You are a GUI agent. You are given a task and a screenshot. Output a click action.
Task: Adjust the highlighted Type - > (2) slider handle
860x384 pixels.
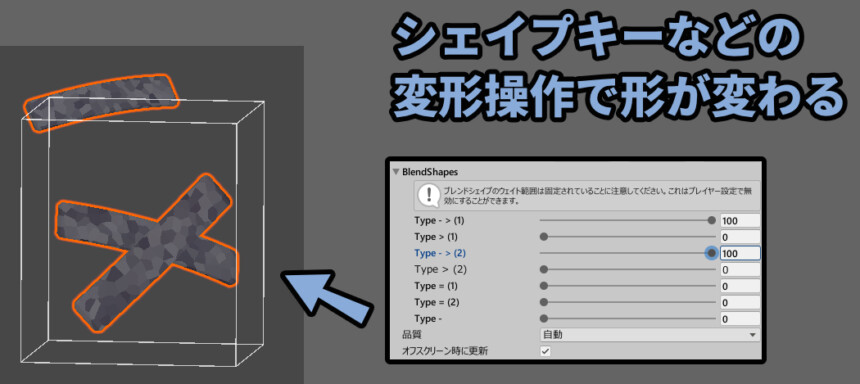712,253
